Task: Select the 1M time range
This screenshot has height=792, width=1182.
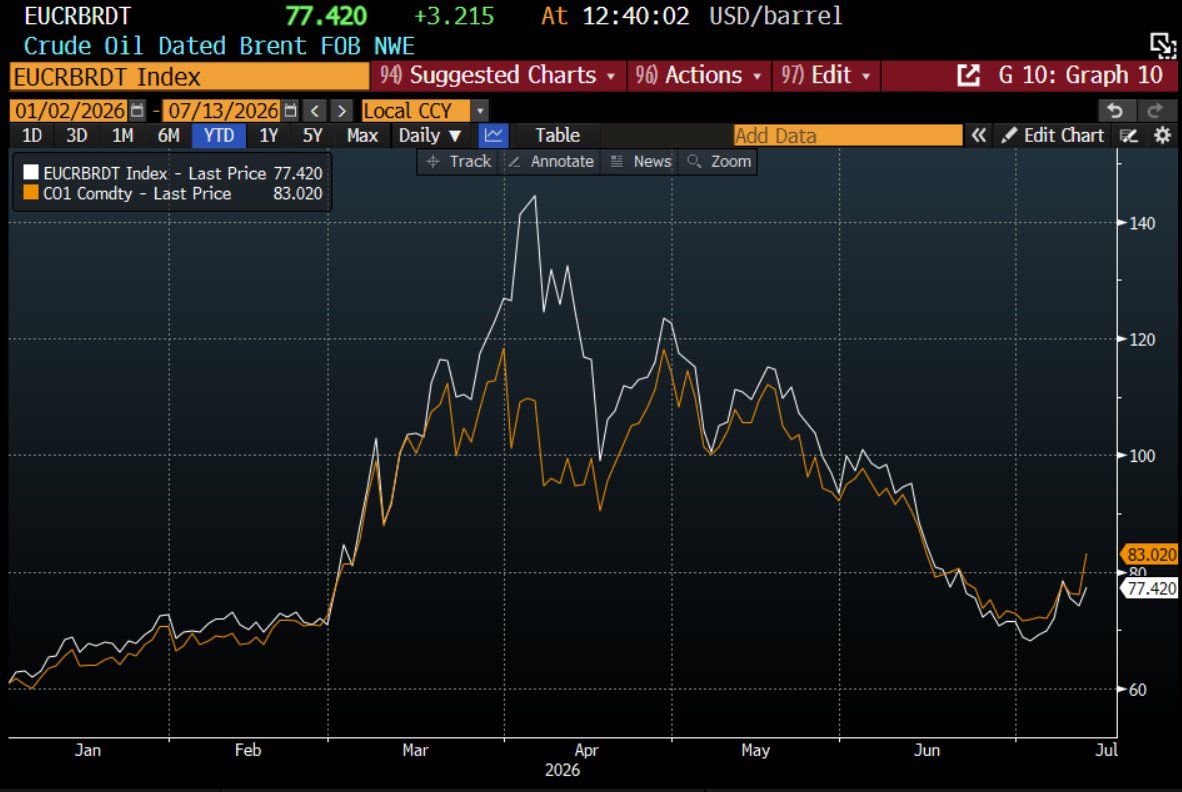Action: coord(122,136)
